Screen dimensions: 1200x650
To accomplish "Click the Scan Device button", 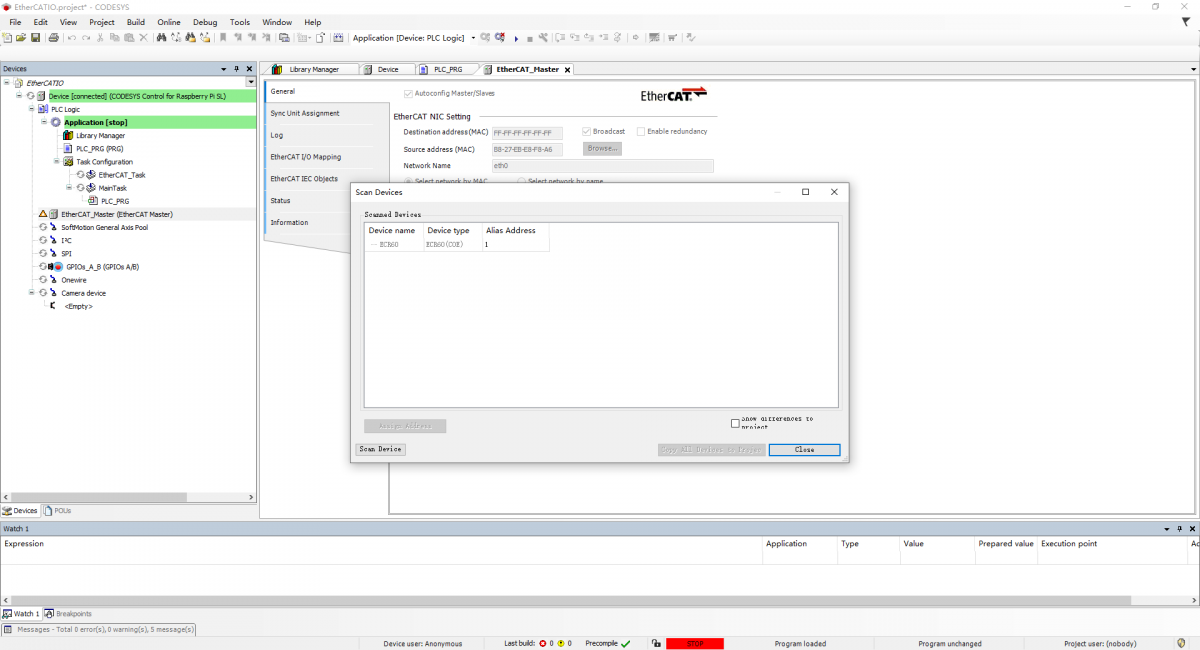I will [x=380, y=450].
